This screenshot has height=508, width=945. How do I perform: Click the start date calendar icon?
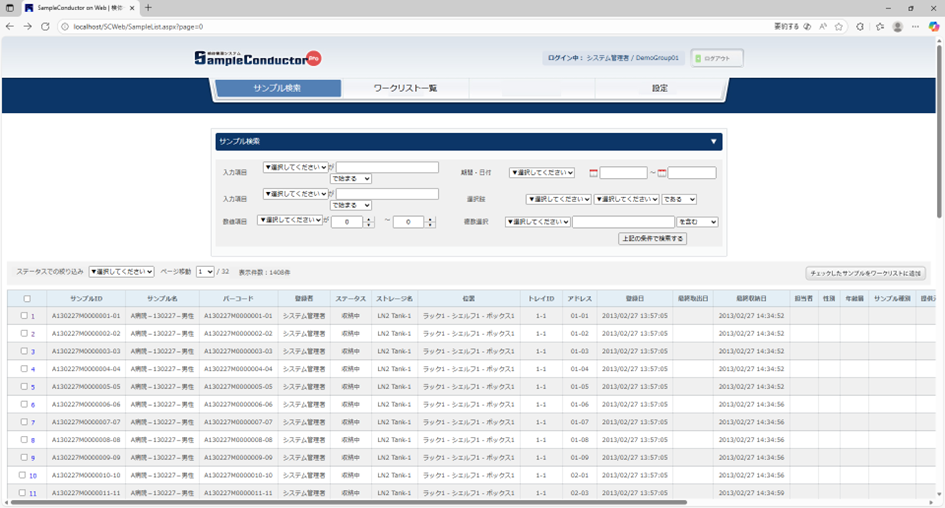click(x=594, y=173)
